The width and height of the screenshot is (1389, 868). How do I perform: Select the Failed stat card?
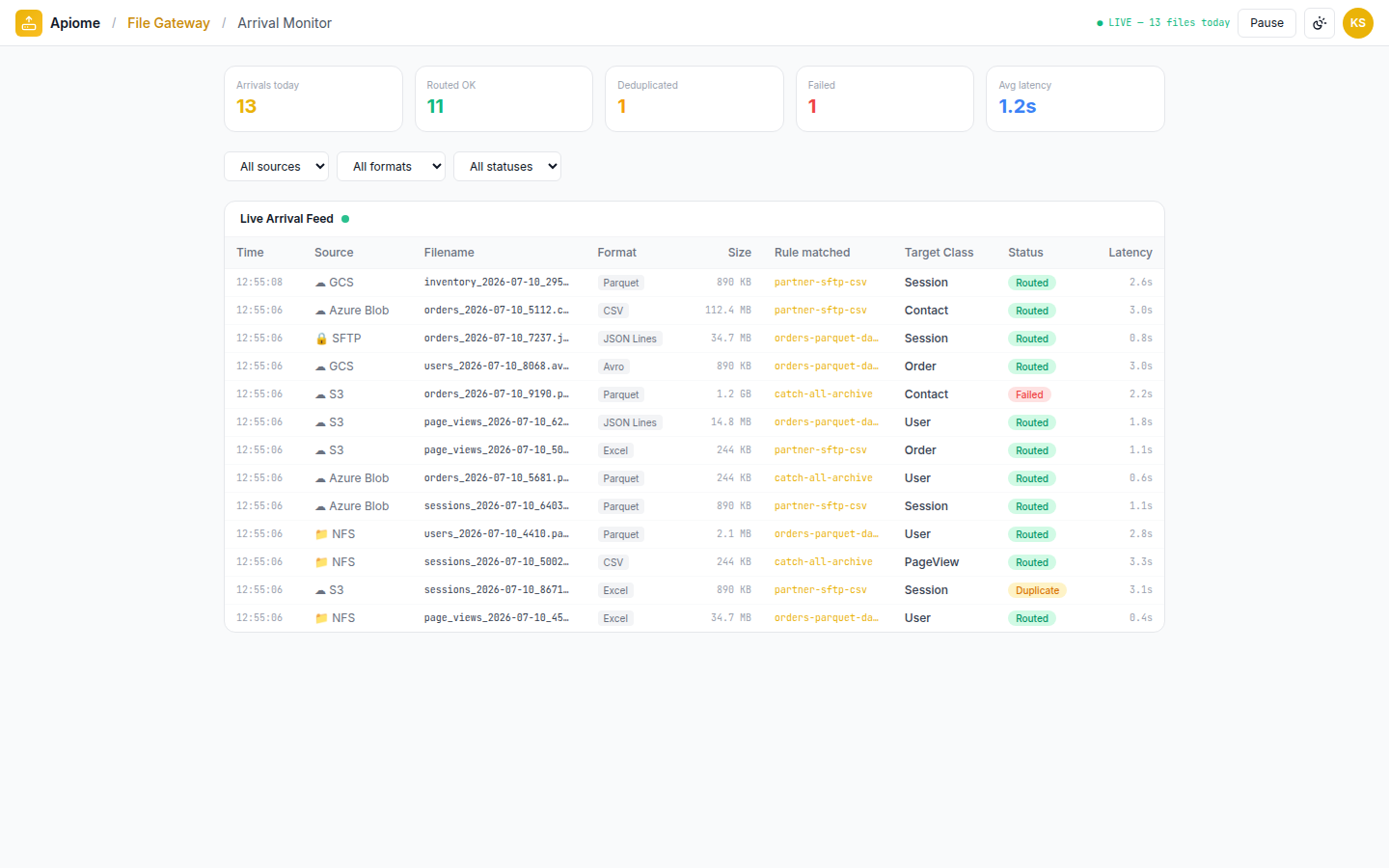pyautogui.click(x=885, y=98)
